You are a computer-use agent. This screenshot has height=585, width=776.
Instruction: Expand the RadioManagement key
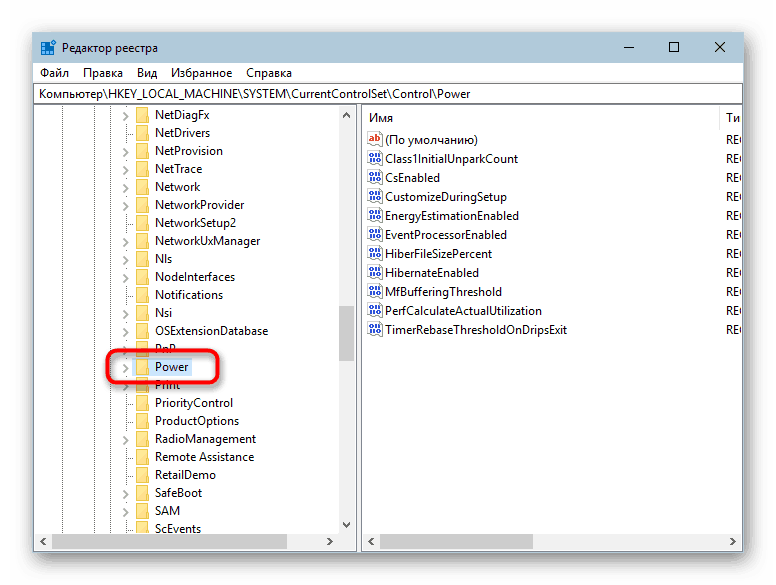pyautogui.click(x=125, y=439)
